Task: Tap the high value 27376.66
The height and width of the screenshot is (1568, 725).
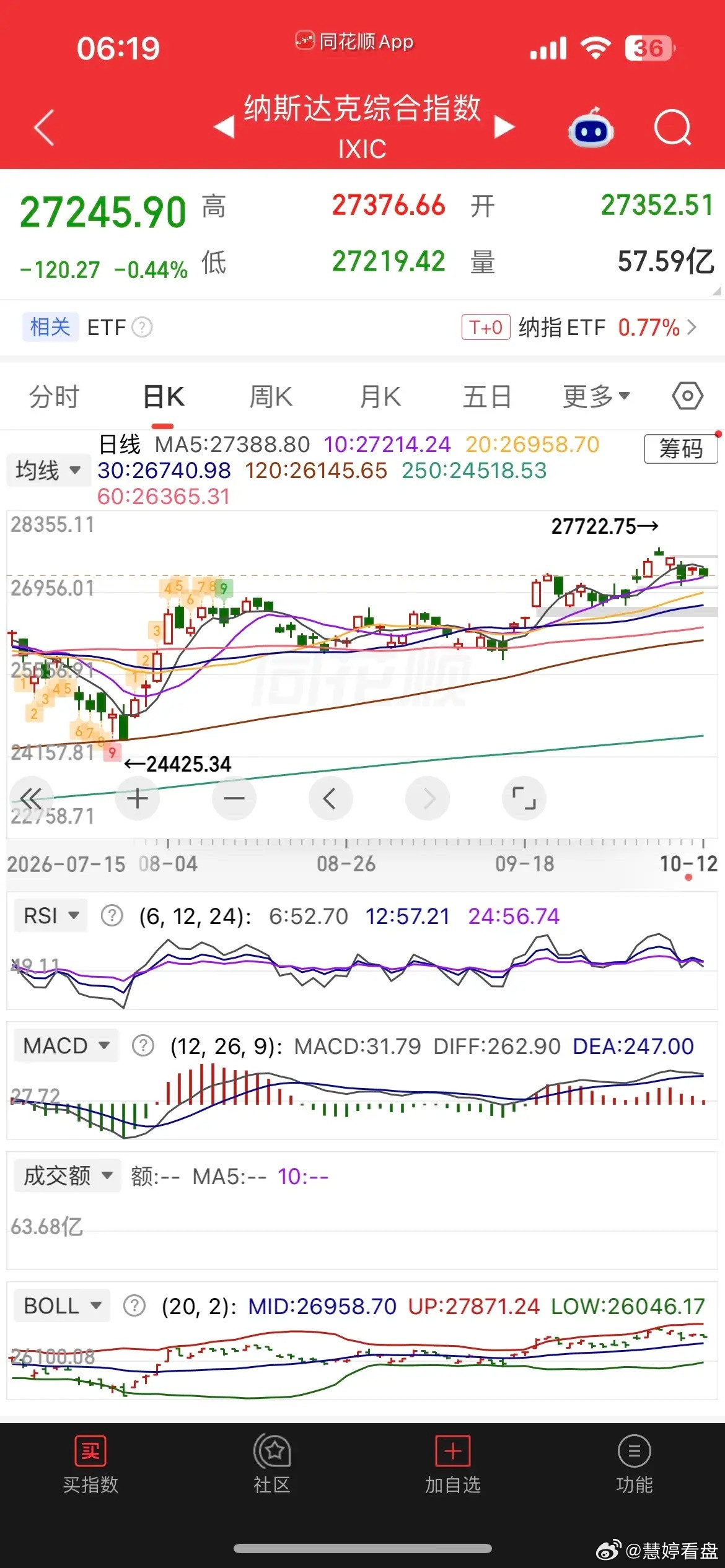Action: [389, 205]
